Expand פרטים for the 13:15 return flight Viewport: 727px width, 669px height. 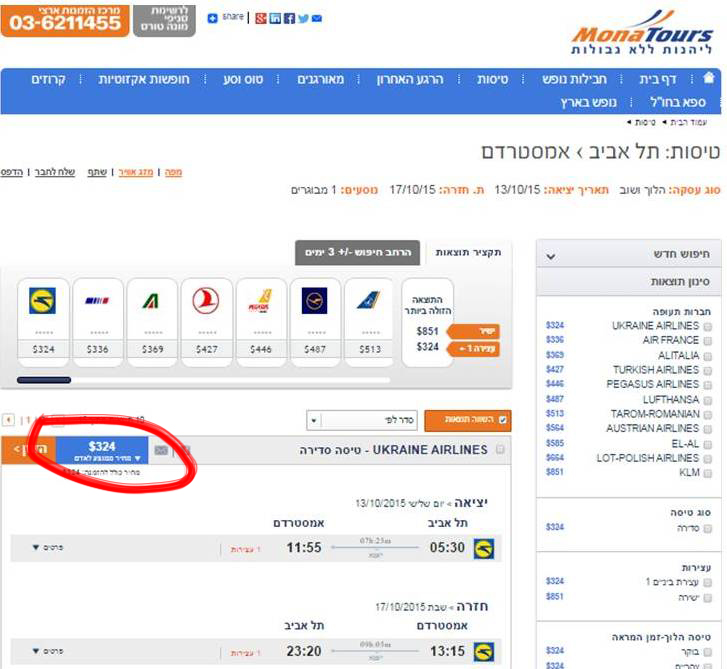[48, 651]
